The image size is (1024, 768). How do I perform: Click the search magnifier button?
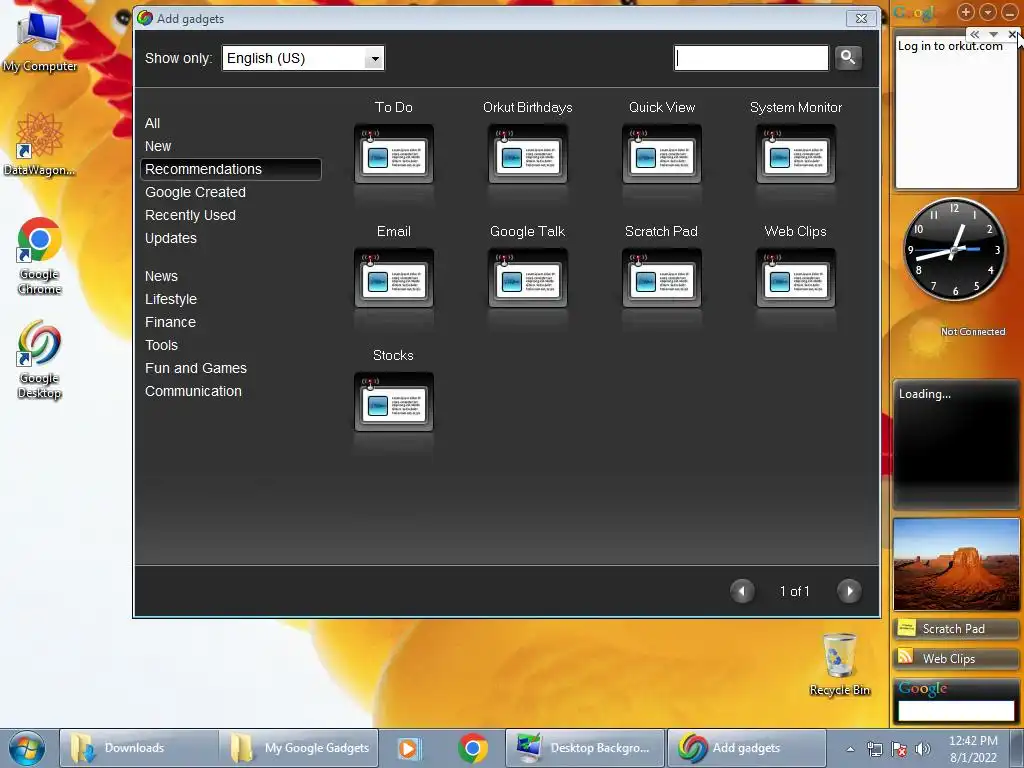coord(848,58)
